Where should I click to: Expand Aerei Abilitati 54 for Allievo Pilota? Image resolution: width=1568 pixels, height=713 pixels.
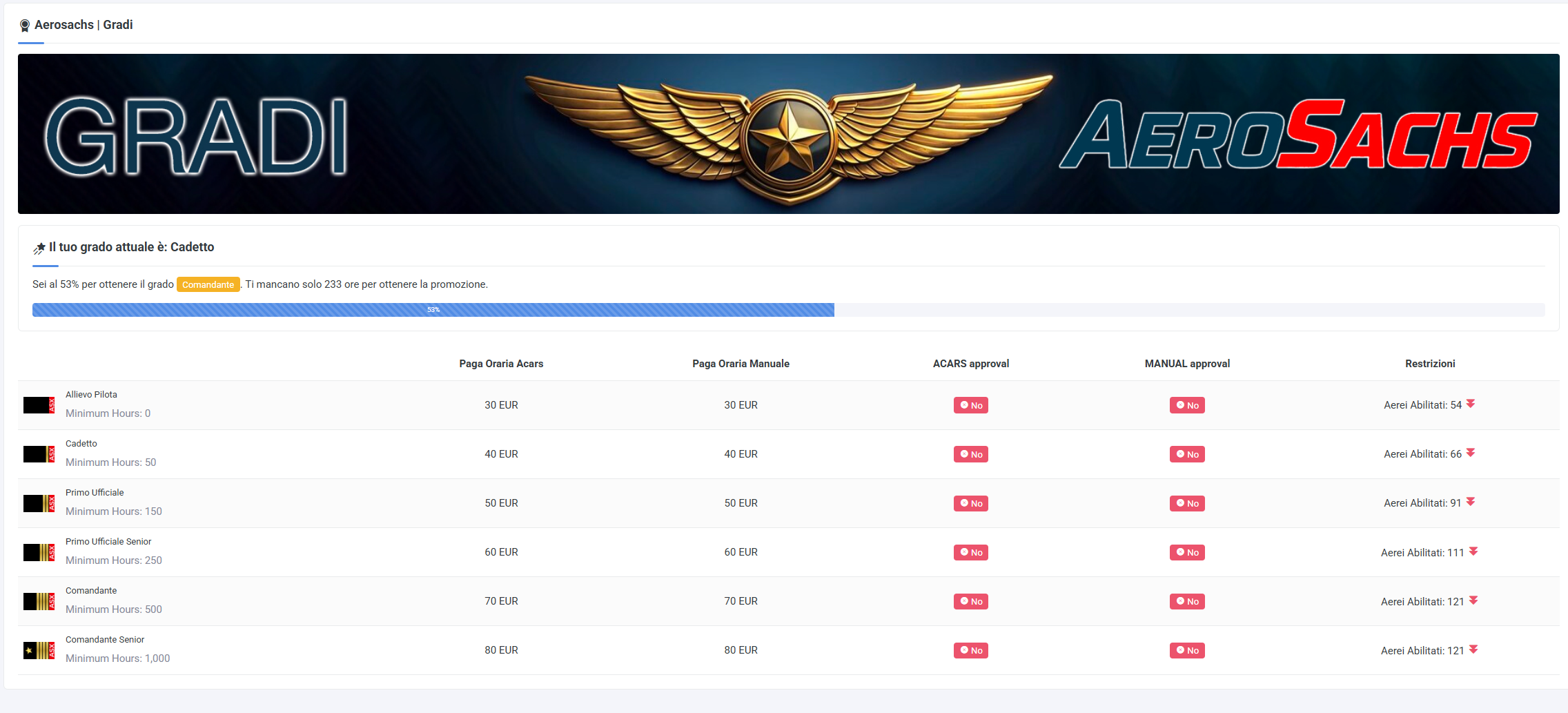tap(1471, 404)
